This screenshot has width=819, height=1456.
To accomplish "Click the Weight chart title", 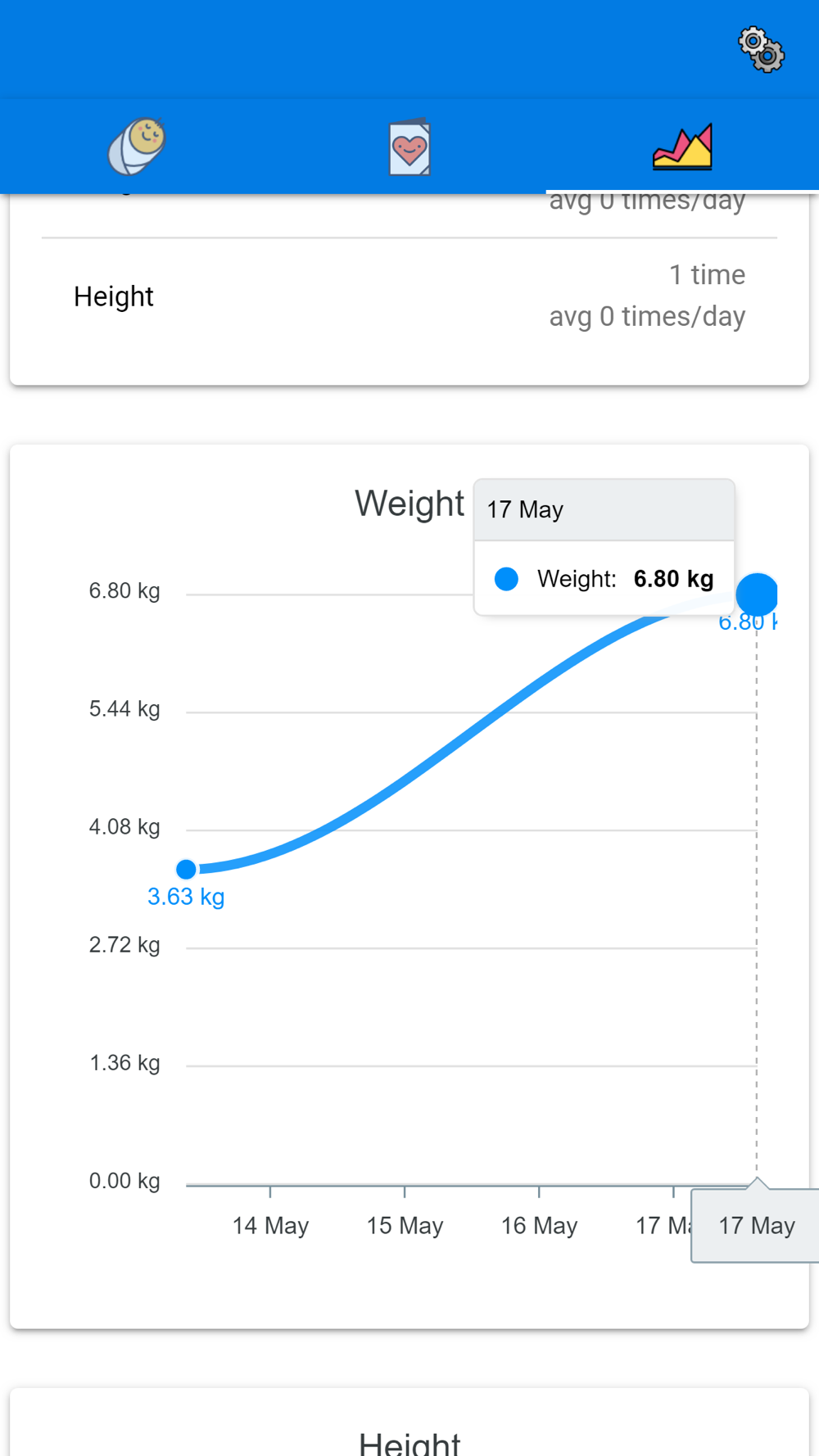I will pyautogui.click(x=409, y=503).
